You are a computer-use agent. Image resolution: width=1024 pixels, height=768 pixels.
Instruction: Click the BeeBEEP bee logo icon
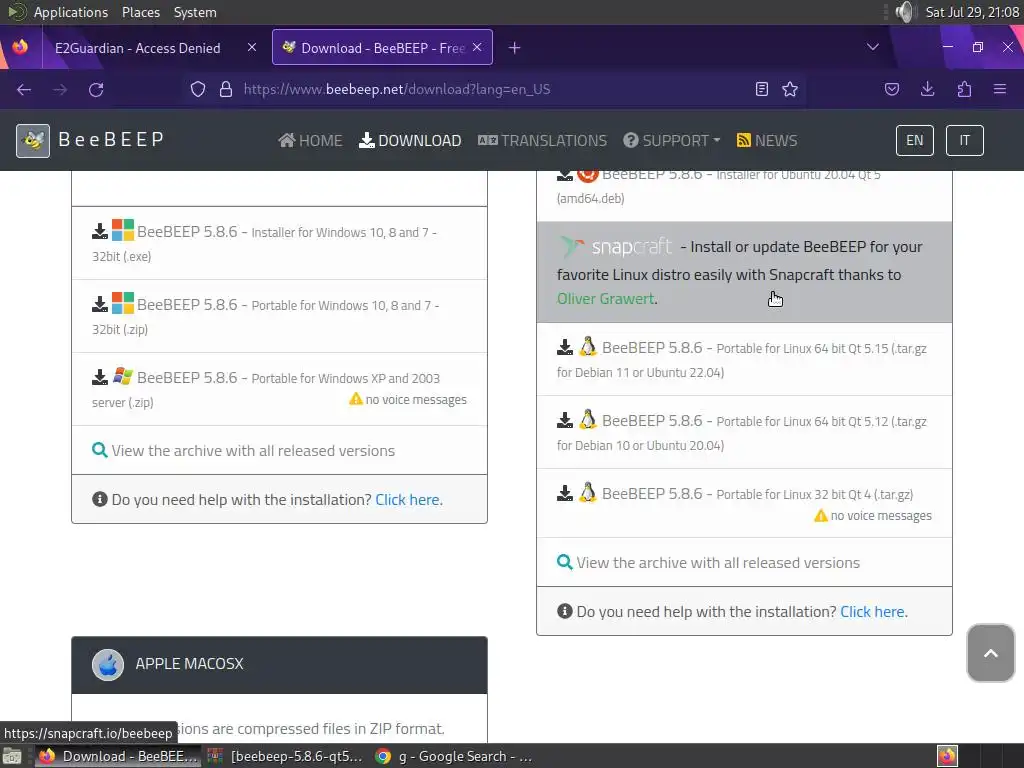click(x=33, y=140)
